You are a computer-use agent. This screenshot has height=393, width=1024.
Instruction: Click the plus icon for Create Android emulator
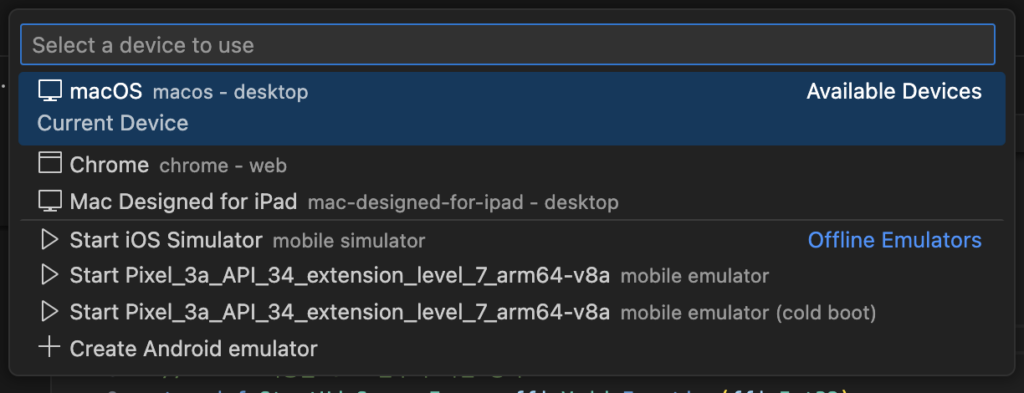50,347
